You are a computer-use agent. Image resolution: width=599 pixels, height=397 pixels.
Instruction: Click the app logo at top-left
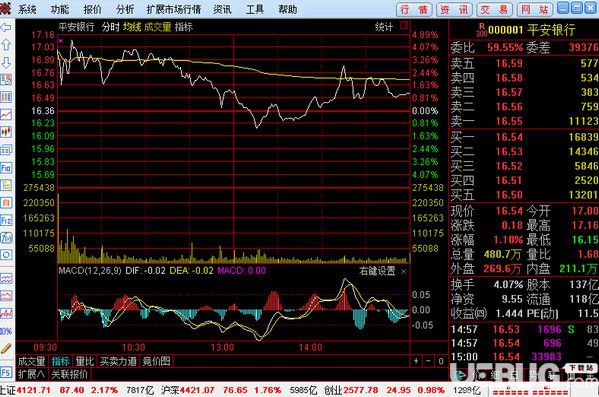tap(5, 8)
